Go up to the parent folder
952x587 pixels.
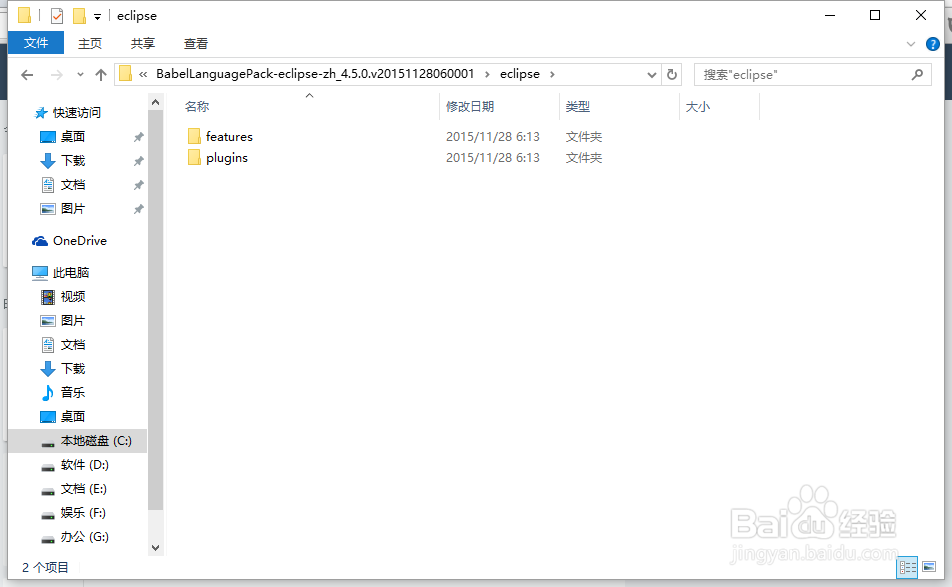pos(101,74)
